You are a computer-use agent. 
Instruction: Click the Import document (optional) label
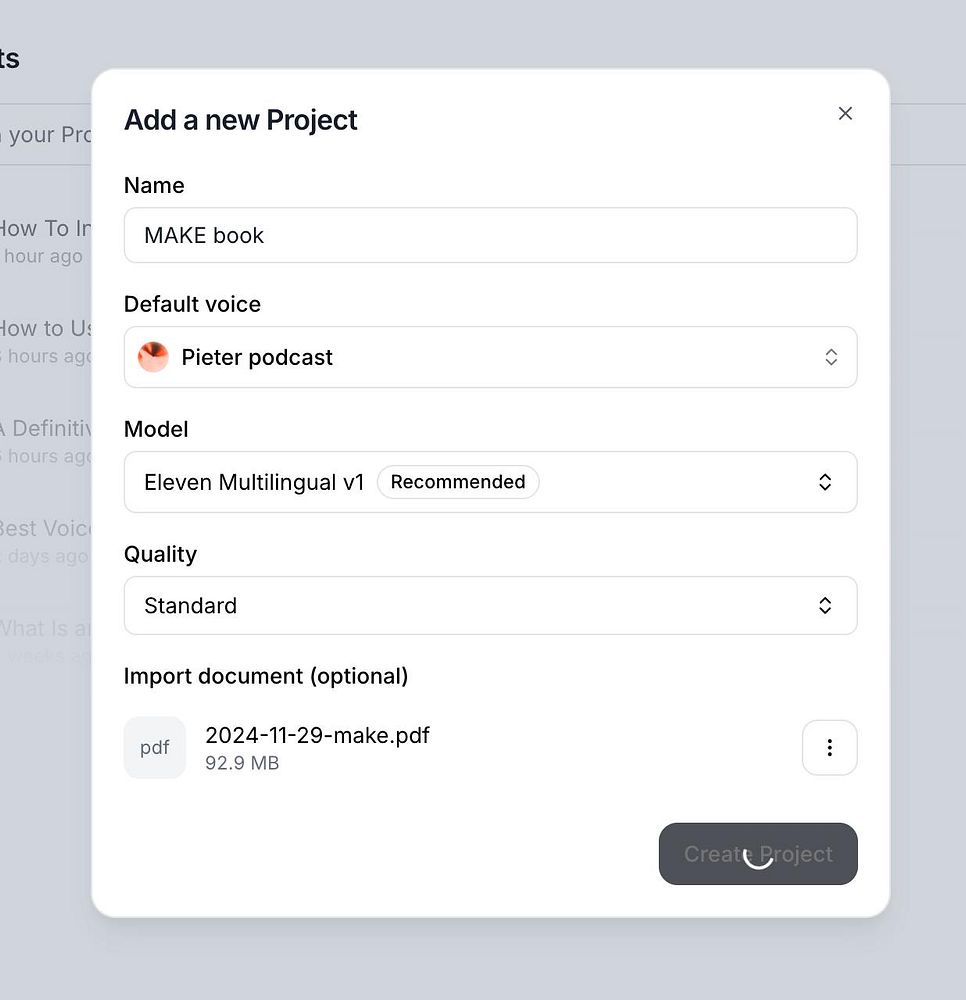click(266, 676)
